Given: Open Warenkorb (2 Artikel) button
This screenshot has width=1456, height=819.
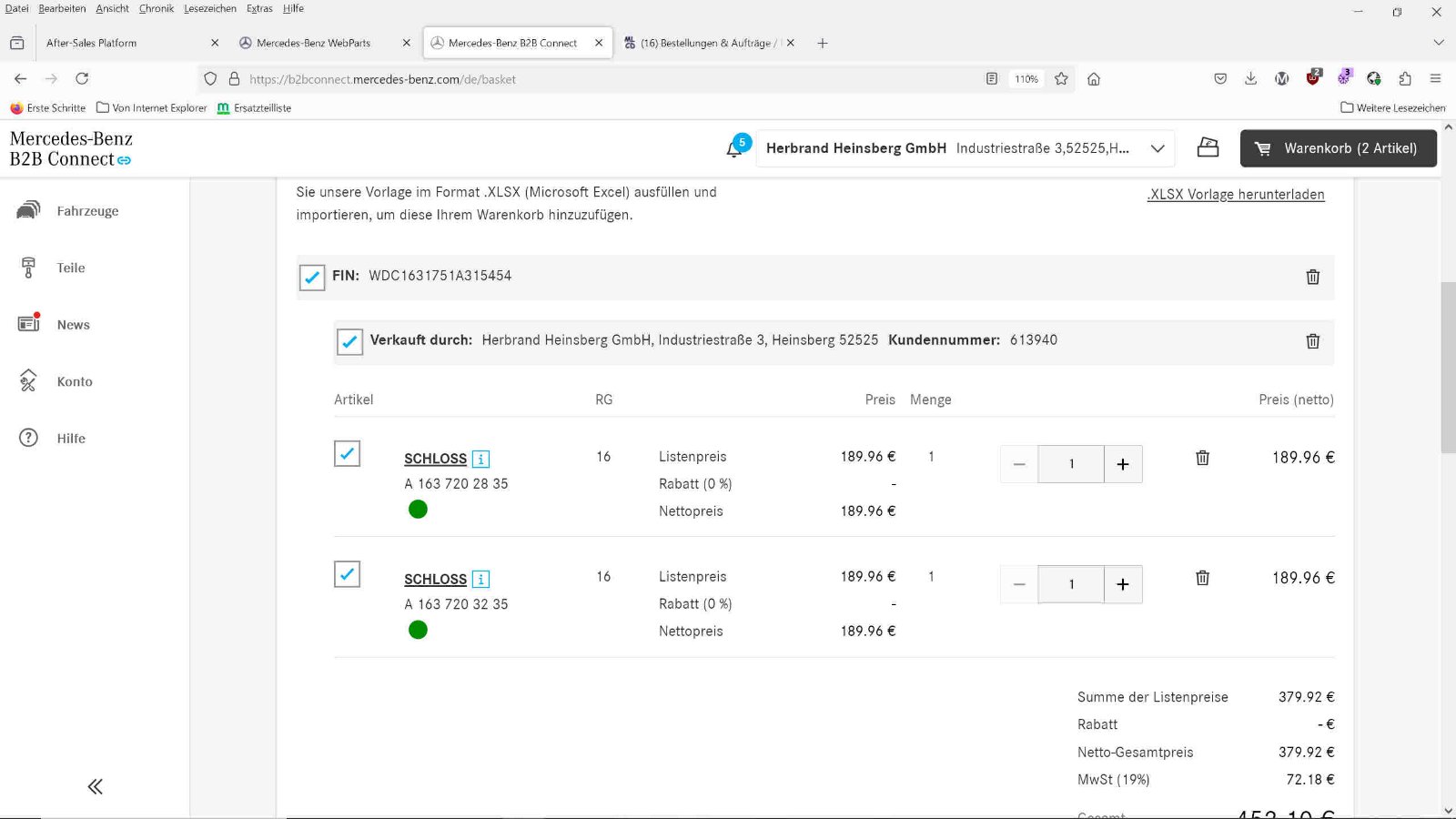Looking at the screenshot, I should tap(1338, 148).
